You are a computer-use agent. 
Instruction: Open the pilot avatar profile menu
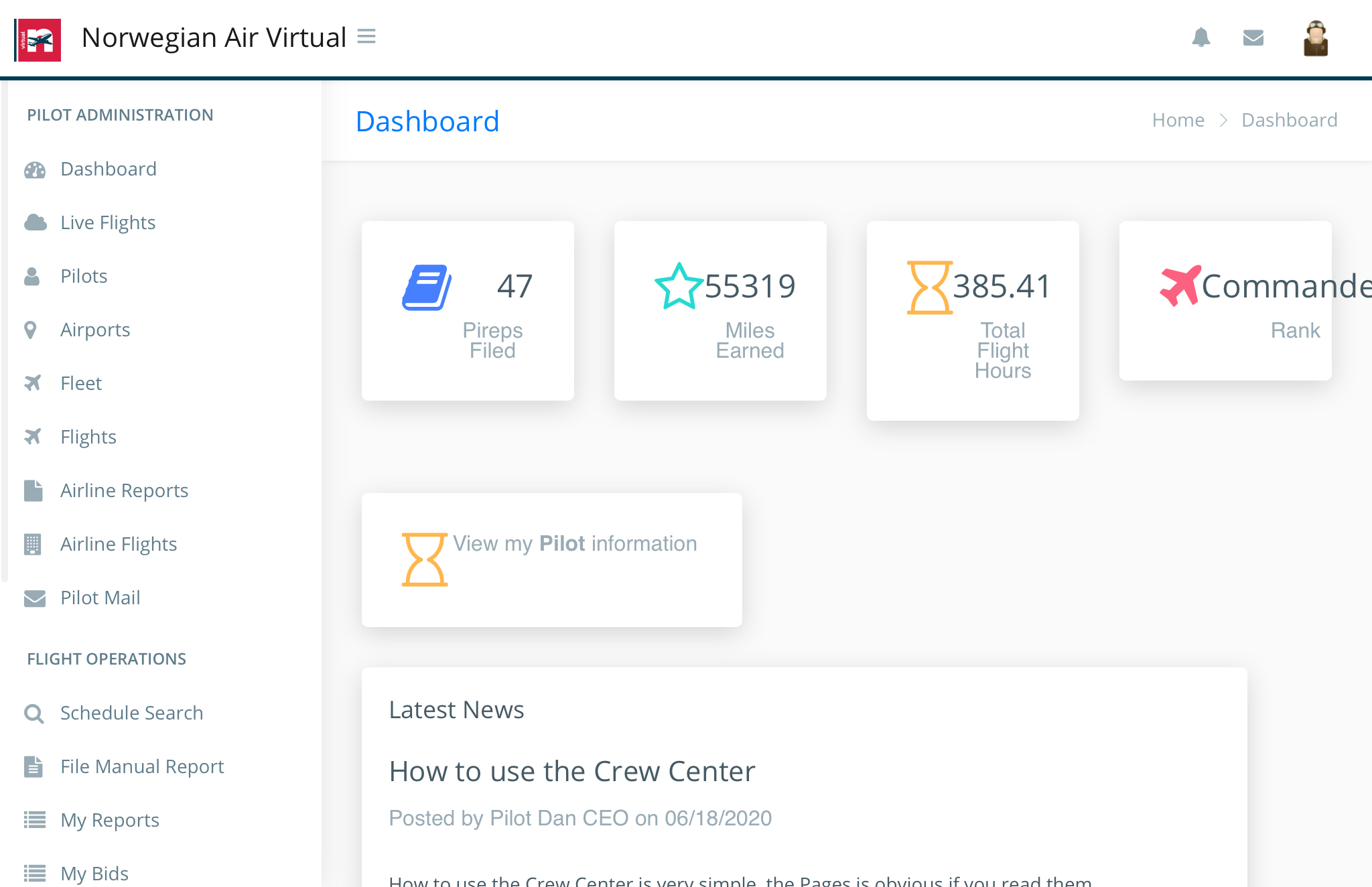pyautogui.click(x=1316, y=38)
